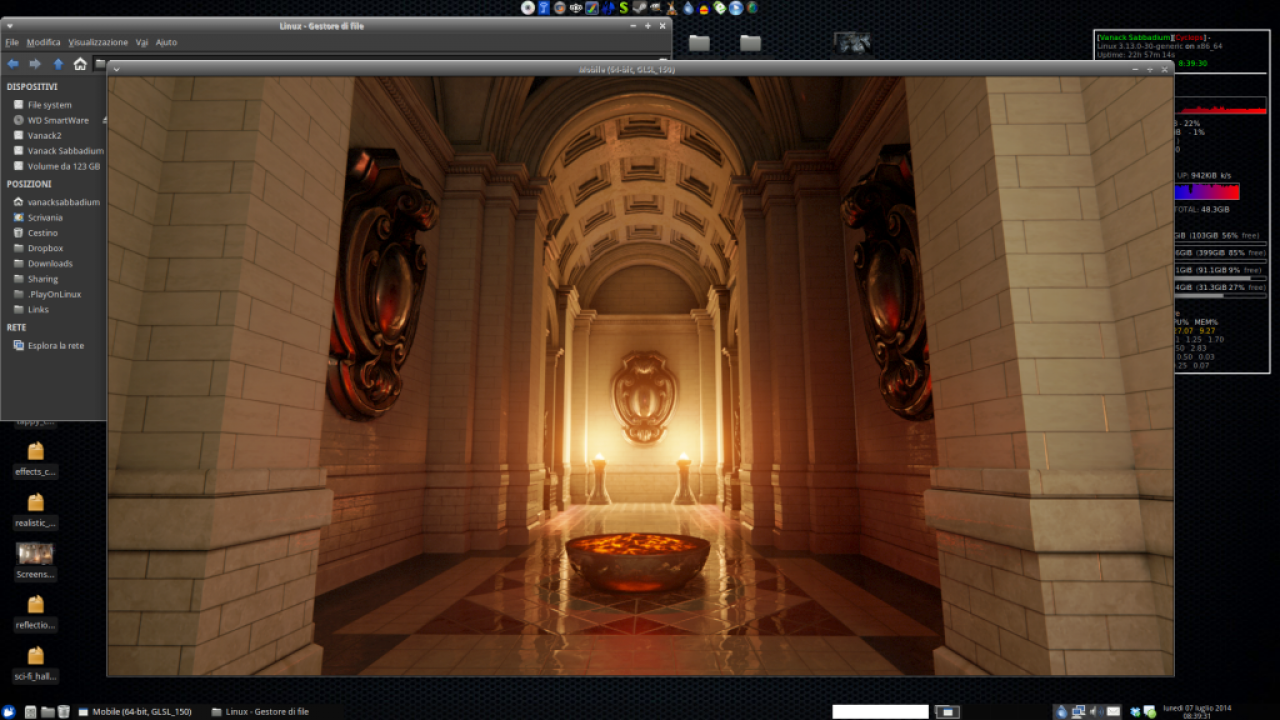Open the .PlayOnLinux sidebar folder
This screenshot has width=1280, height=720.
pyautogui.click(x=53, y=294)
